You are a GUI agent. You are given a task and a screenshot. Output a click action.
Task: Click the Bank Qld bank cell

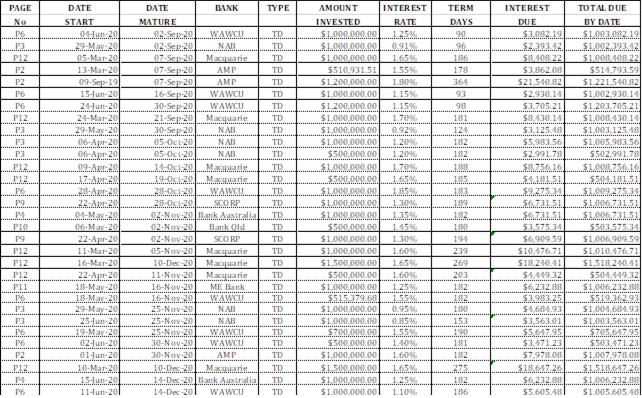(x=227, y=227)
